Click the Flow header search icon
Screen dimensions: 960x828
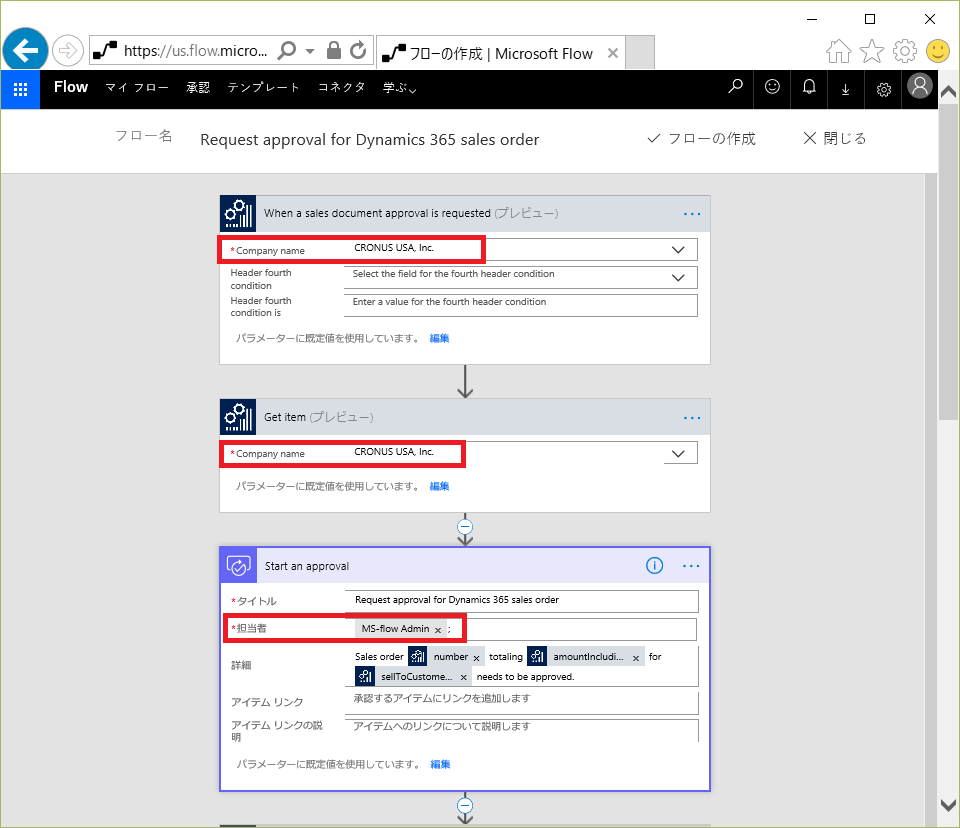tap(735, 88)
